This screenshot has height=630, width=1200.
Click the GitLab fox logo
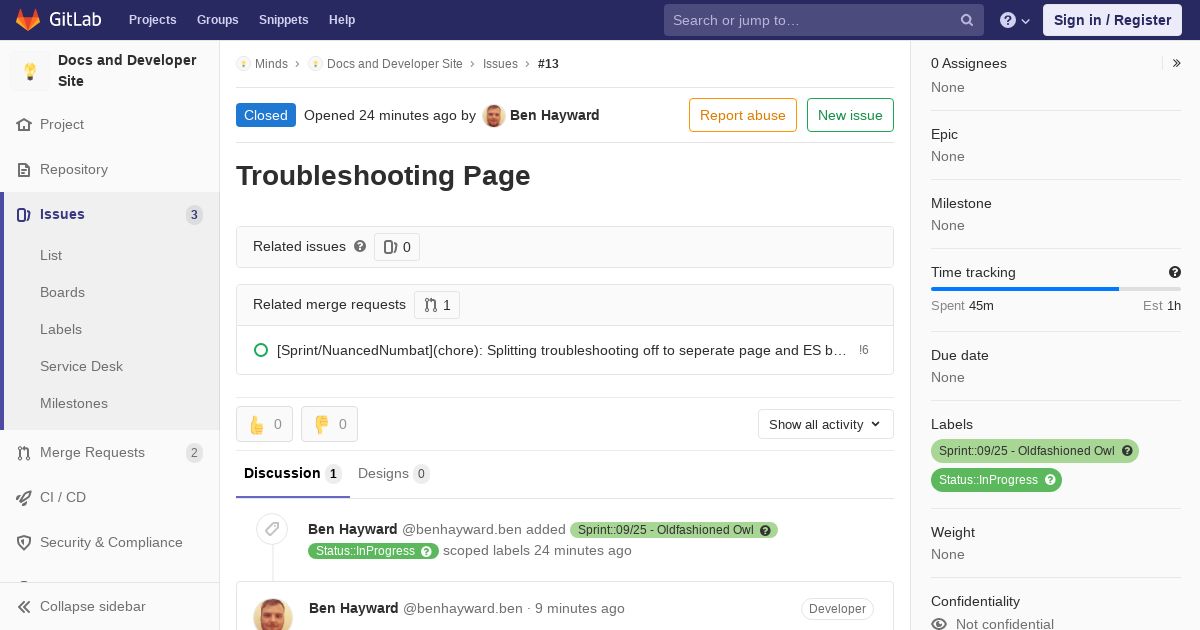click(29, 19)
